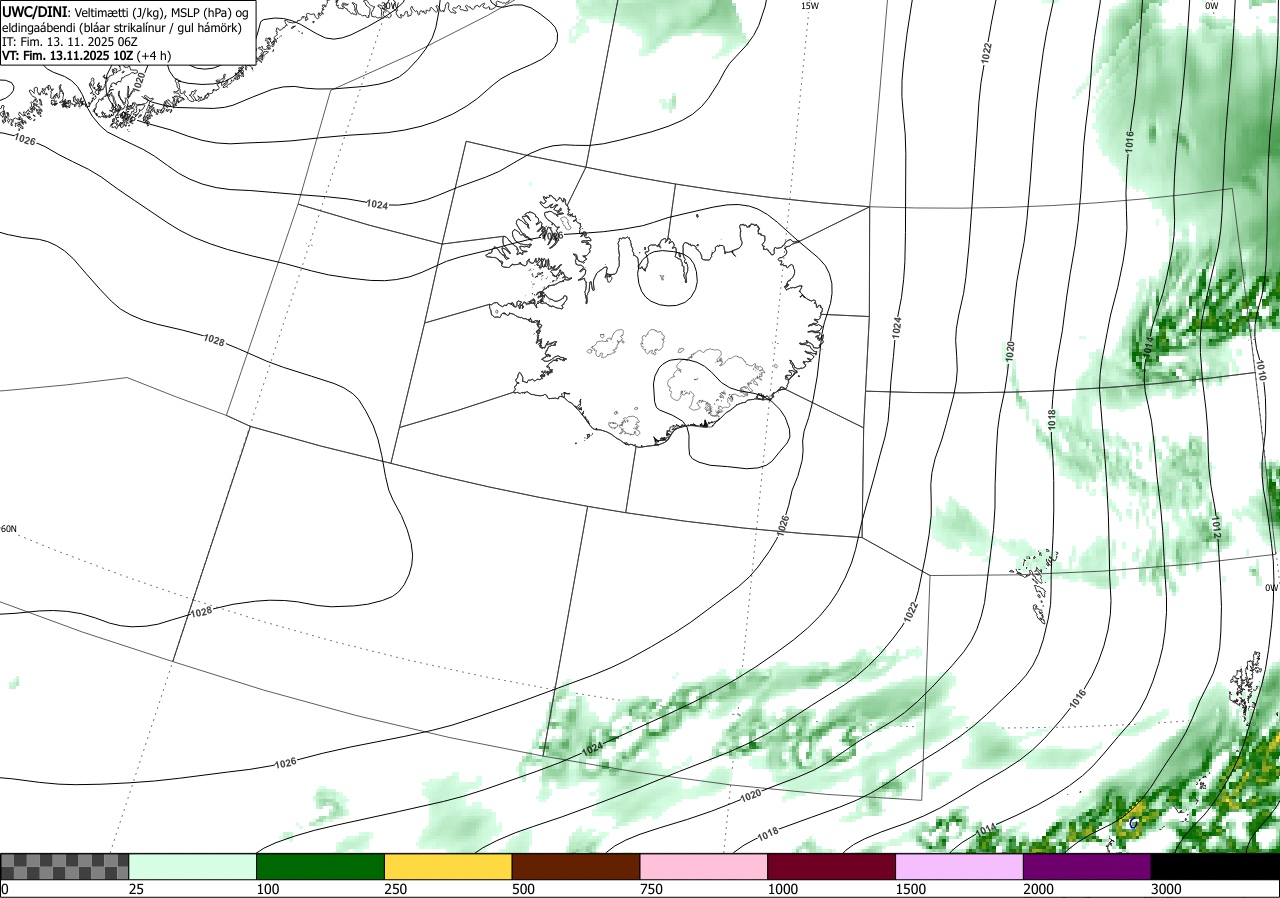1280x898 pixels.
Task: Select the "eldingaábendi" description line
Action: pyautogui.click(x=122, y=27)
